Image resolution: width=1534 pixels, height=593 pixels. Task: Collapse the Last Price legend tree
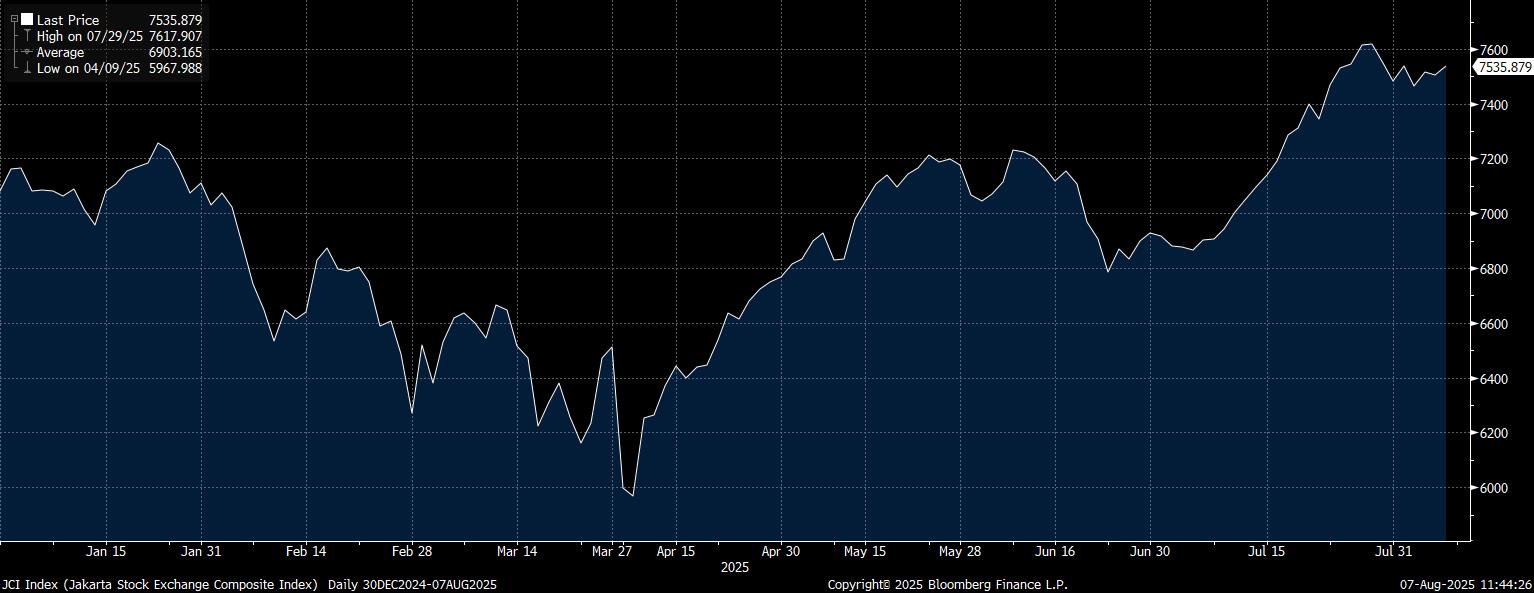(x=14, y=19)
